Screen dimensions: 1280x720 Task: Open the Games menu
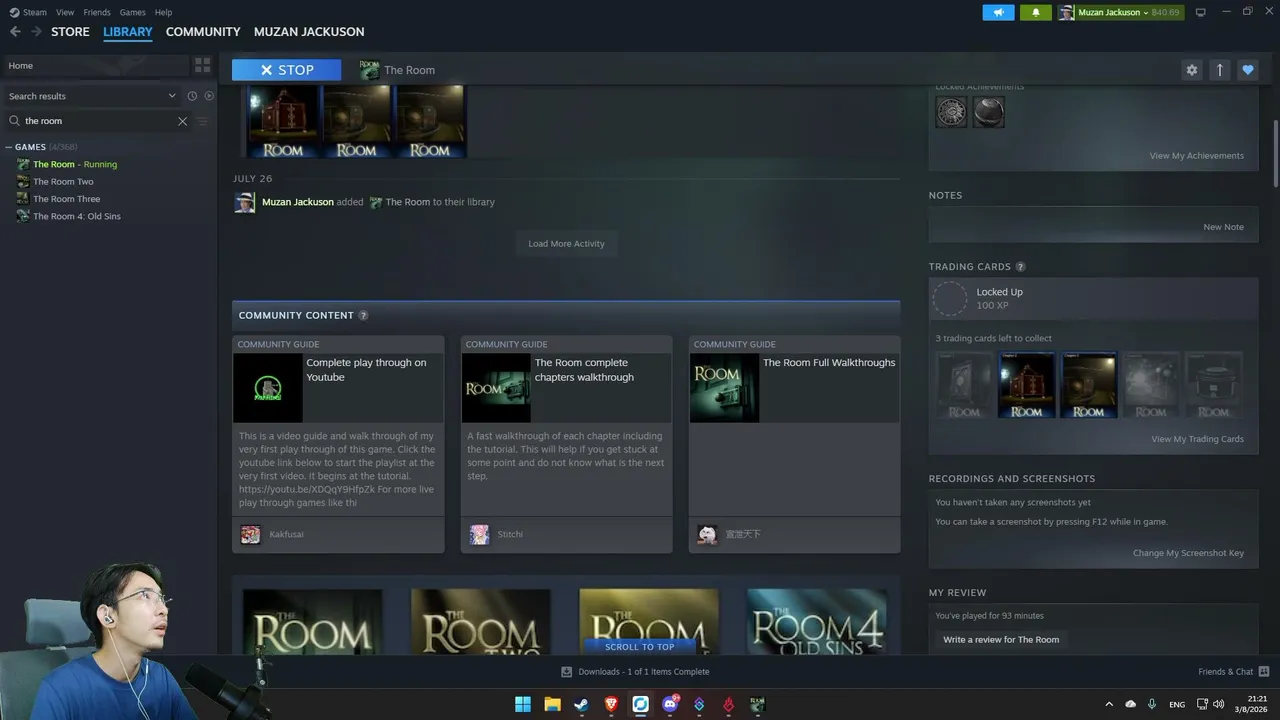point(132,12)
